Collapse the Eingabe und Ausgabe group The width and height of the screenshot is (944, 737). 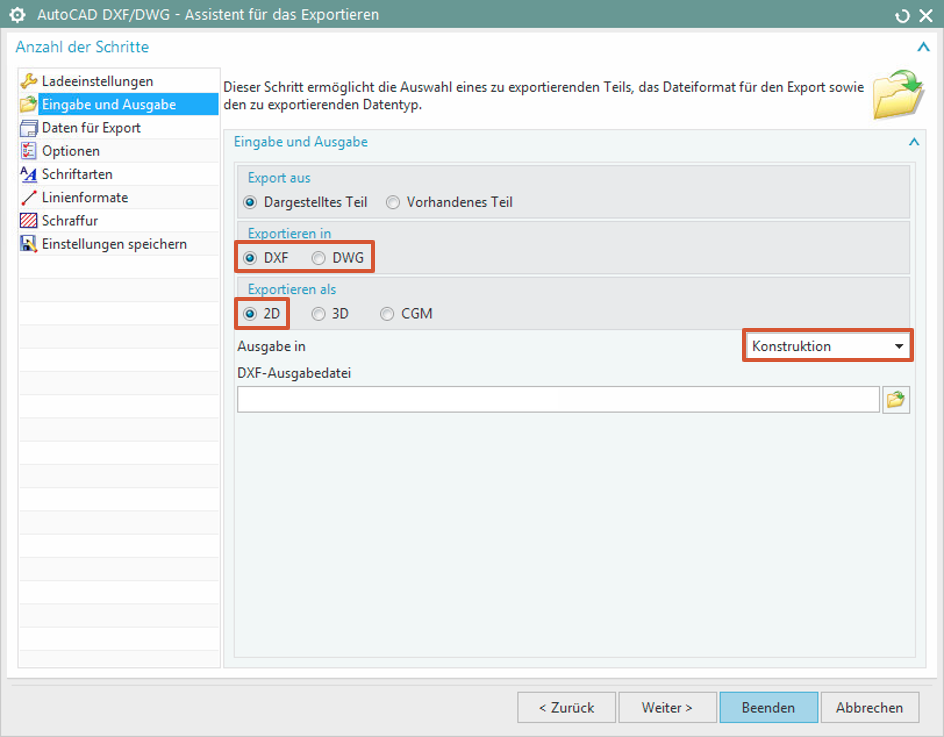pos(913,143)
